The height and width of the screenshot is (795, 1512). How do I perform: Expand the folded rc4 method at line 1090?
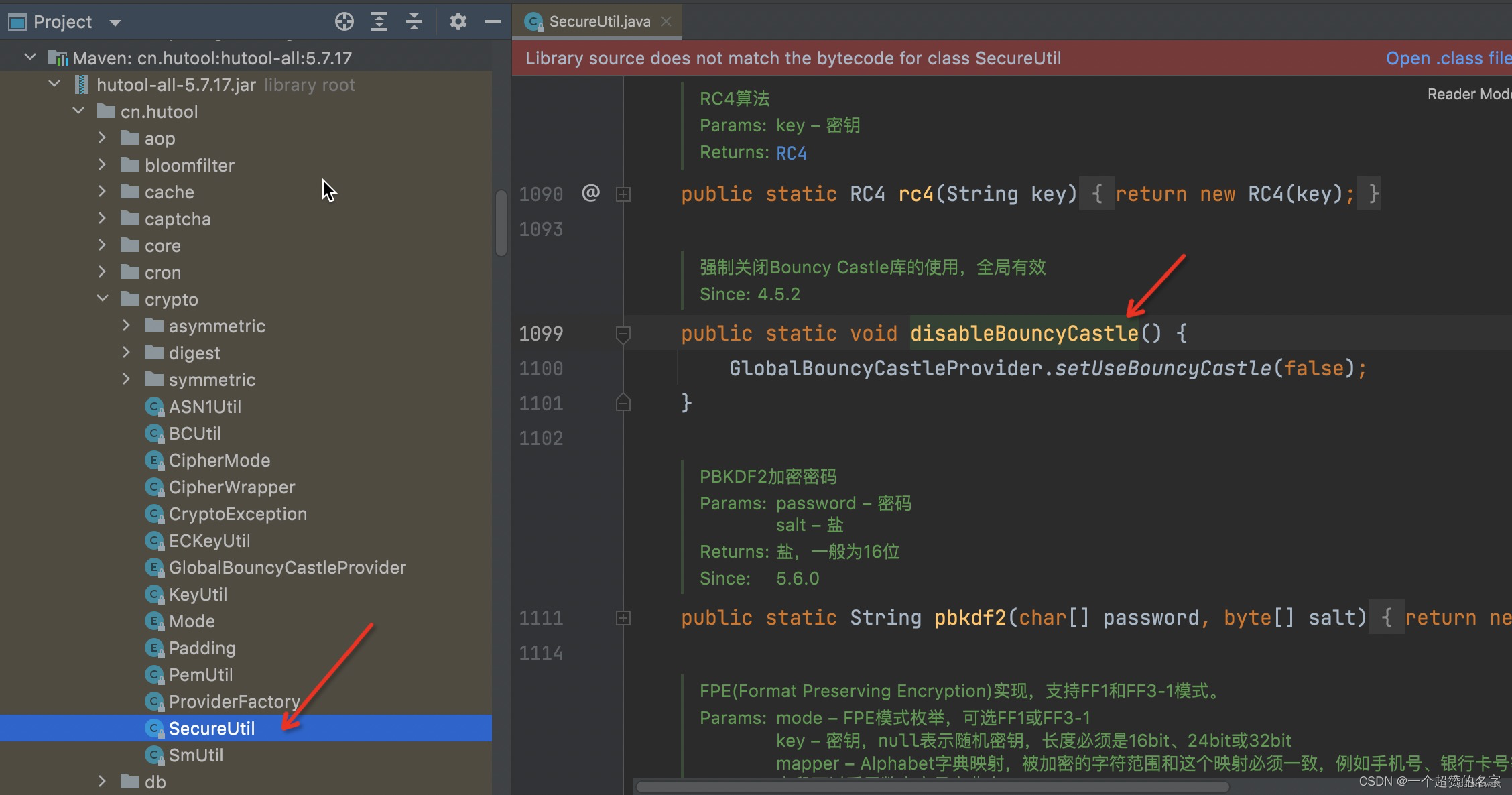623,194
